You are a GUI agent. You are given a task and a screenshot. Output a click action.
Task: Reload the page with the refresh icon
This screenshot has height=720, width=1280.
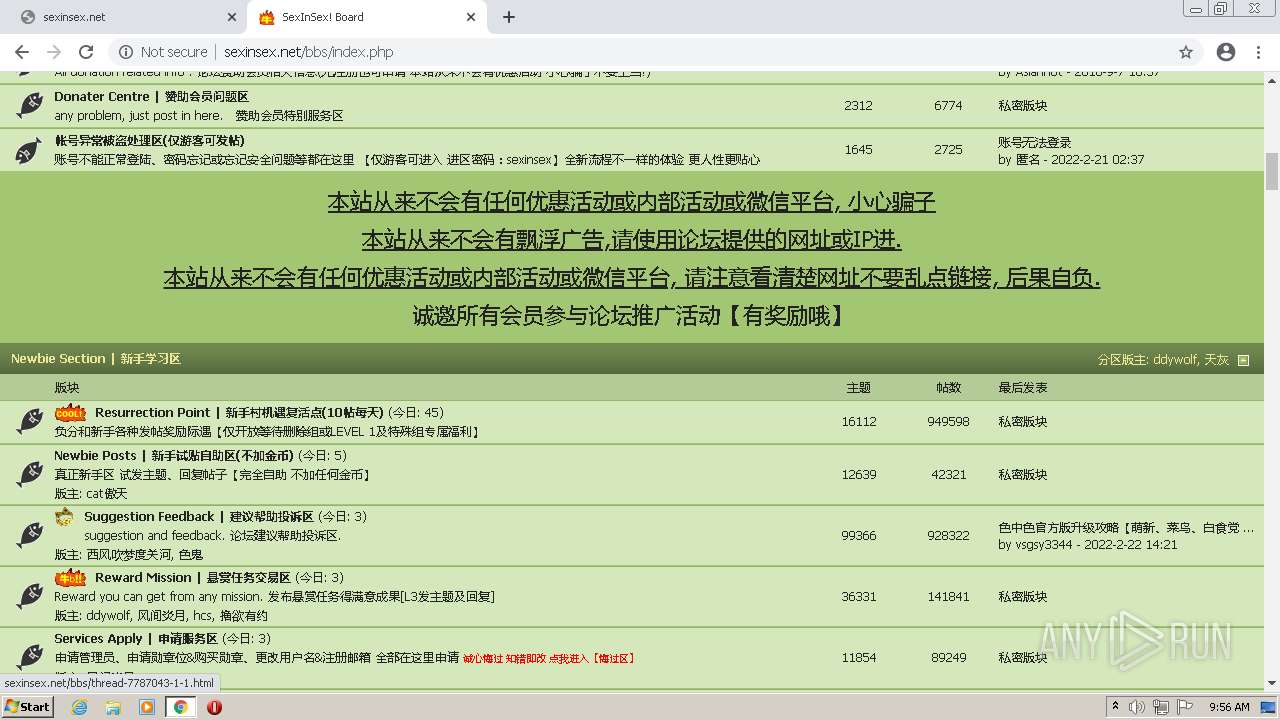click(86, 52)
